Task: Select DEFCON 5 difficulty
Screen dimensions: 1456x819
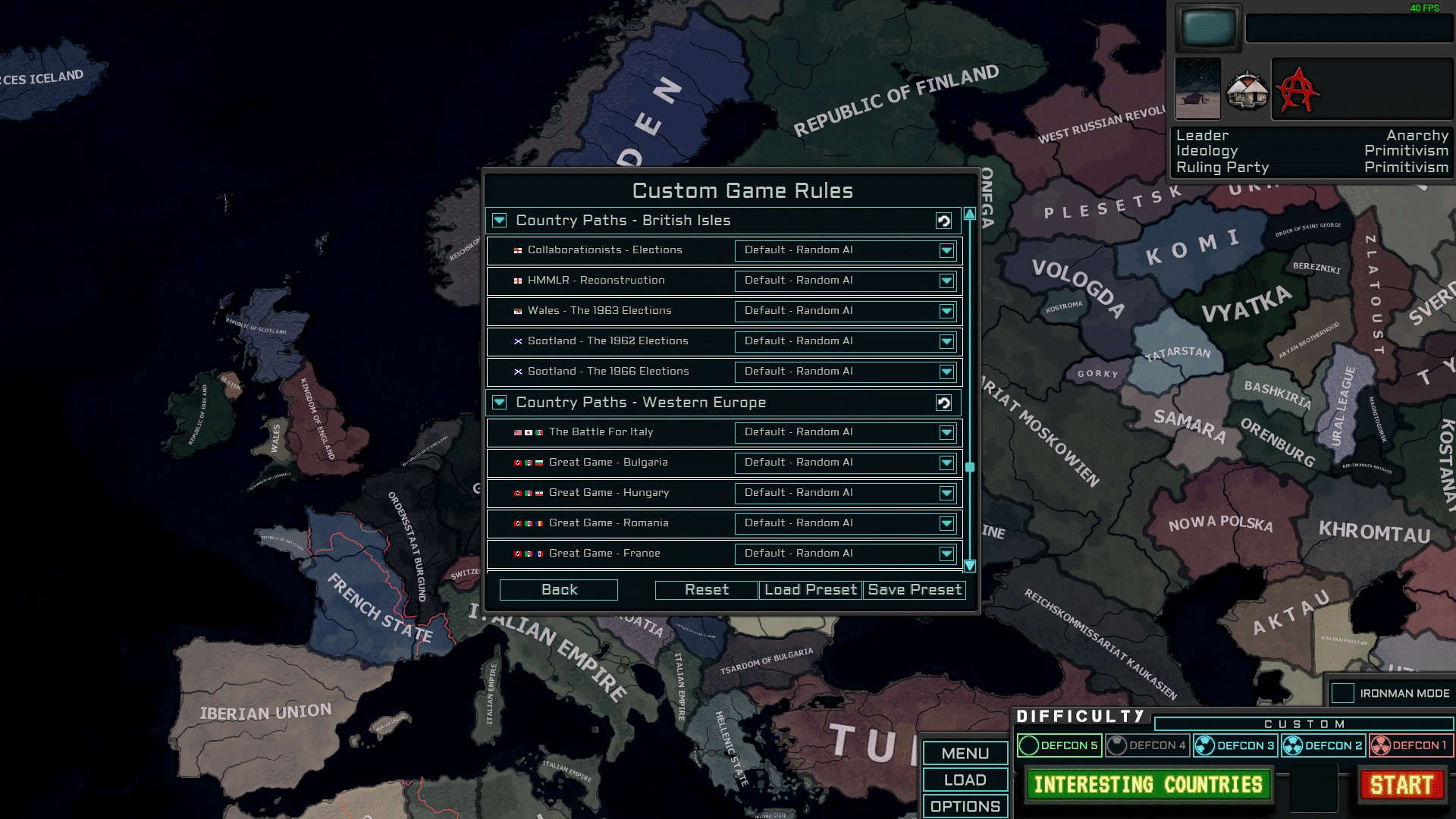Action: [x=1061, y=745]
